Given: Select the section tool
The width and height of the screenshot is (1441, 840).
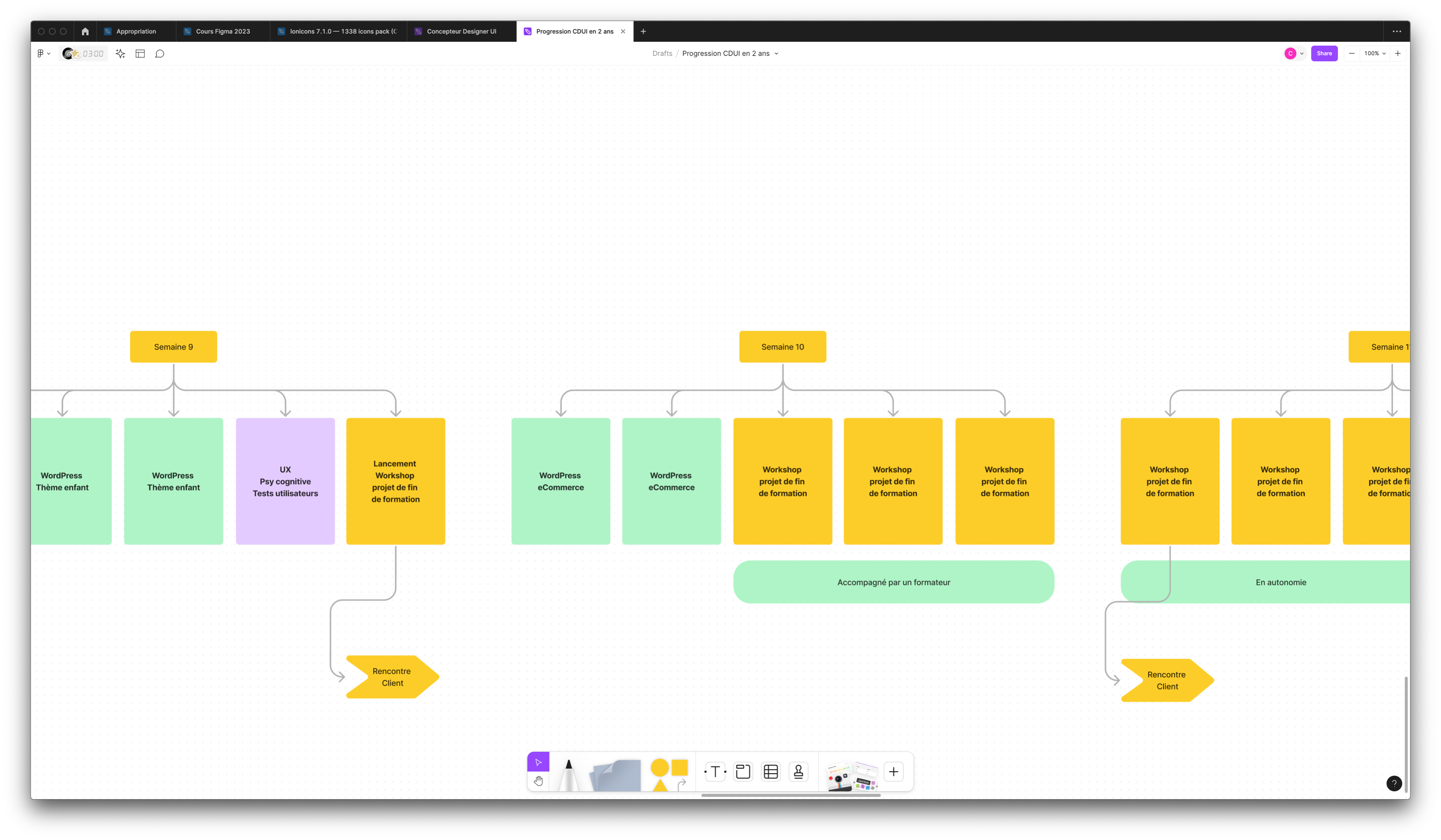Looking at the screenshot, I should point(743,772).
